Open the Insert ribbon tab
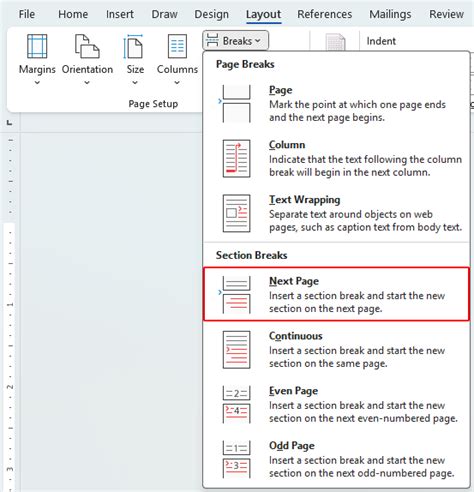Viewport: 474px width, 492px height. tap(120, 14)
